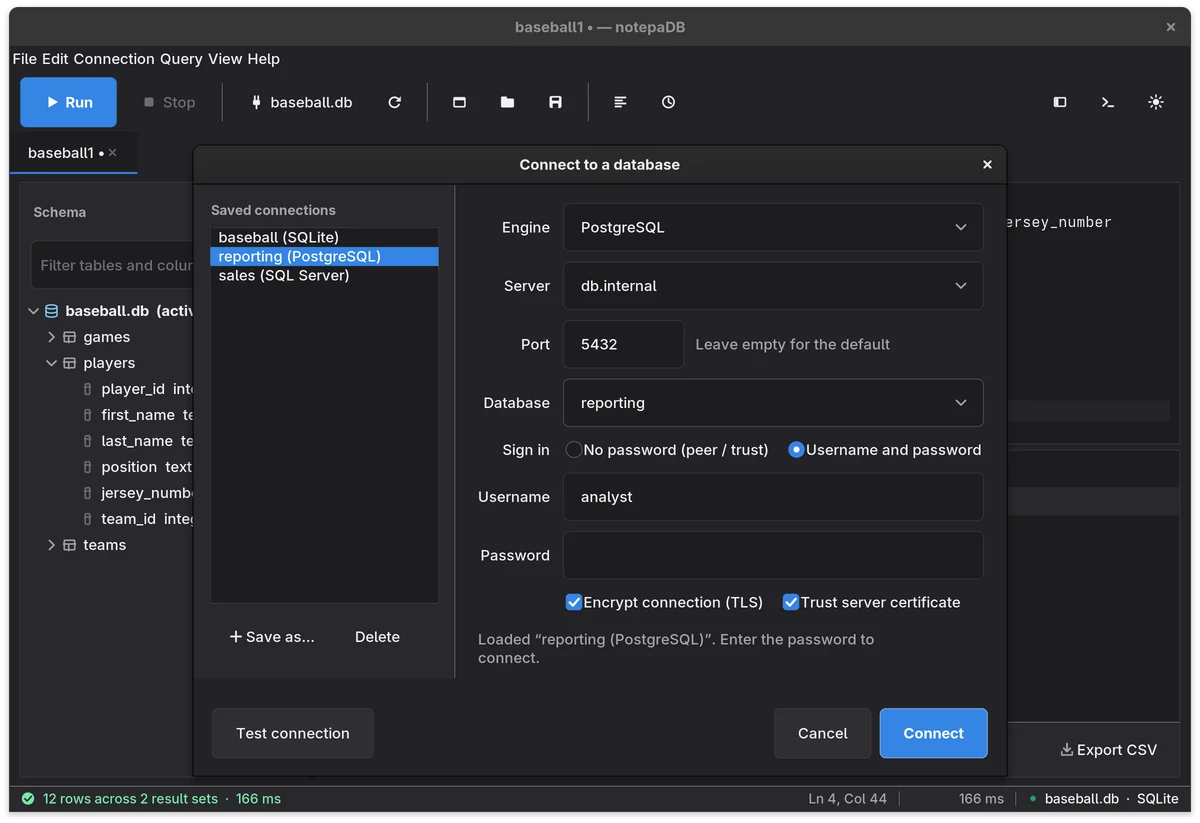
Task: Open query history clock icon
Action: coord(669,102)
